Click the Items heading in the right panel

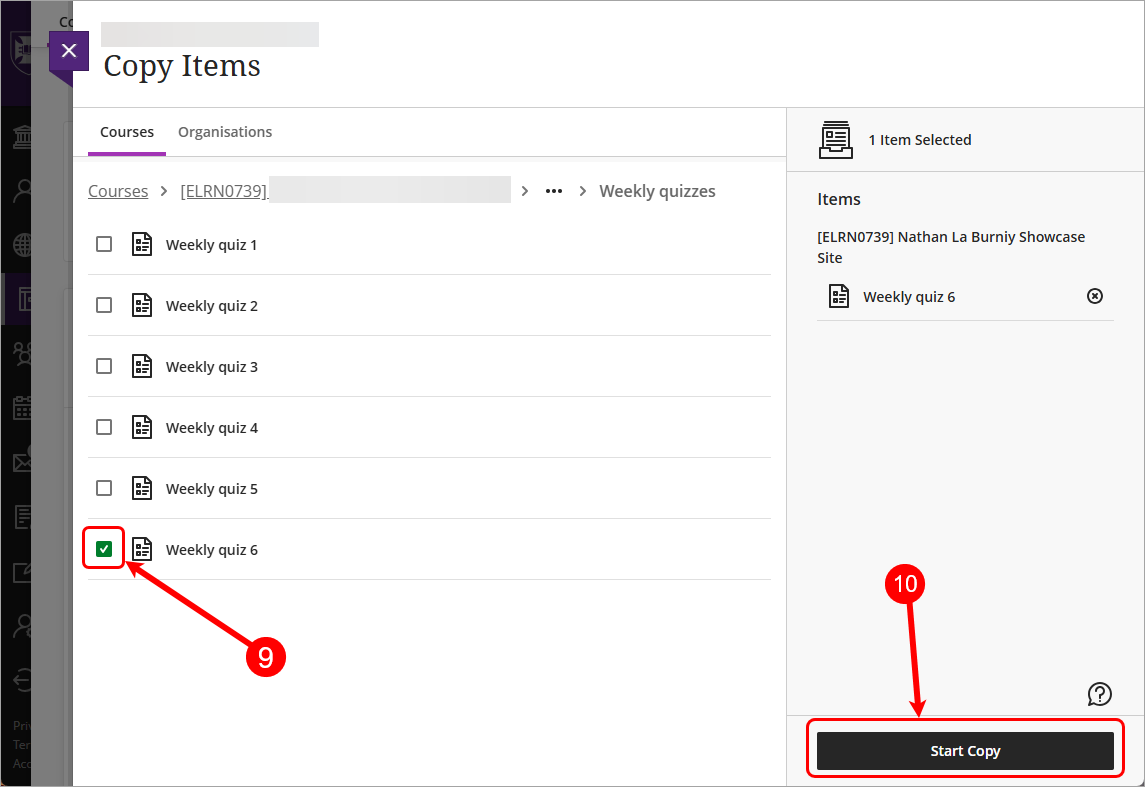[x=838, y=199]
